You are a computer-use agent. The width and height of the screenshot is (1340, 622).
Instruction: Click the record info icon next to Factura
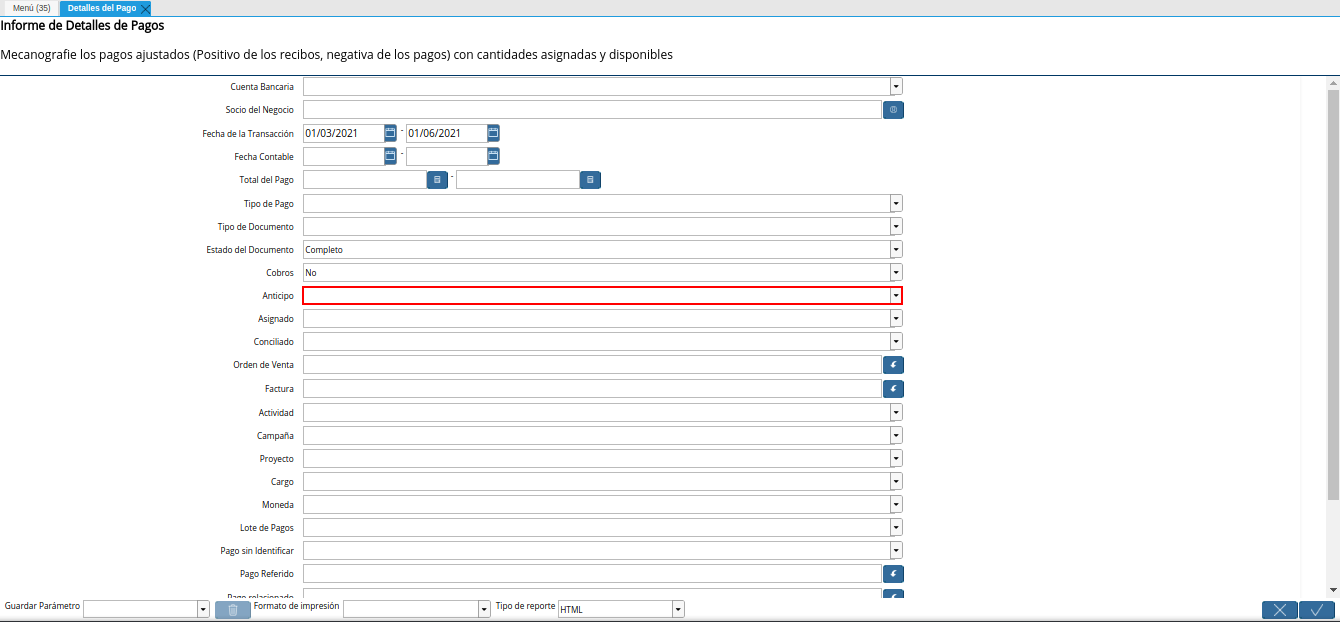tap(893, 388)
